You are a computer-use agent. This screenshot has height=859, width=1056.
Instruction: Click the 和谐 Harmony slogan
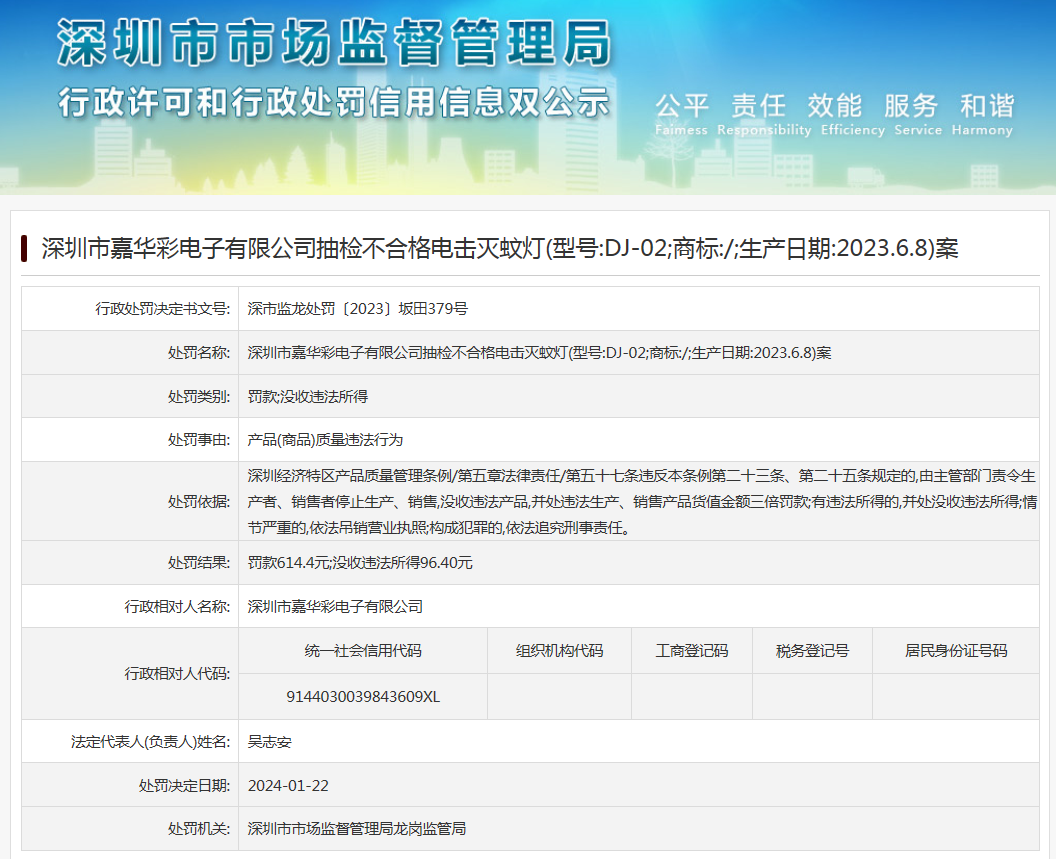(983, 115)
